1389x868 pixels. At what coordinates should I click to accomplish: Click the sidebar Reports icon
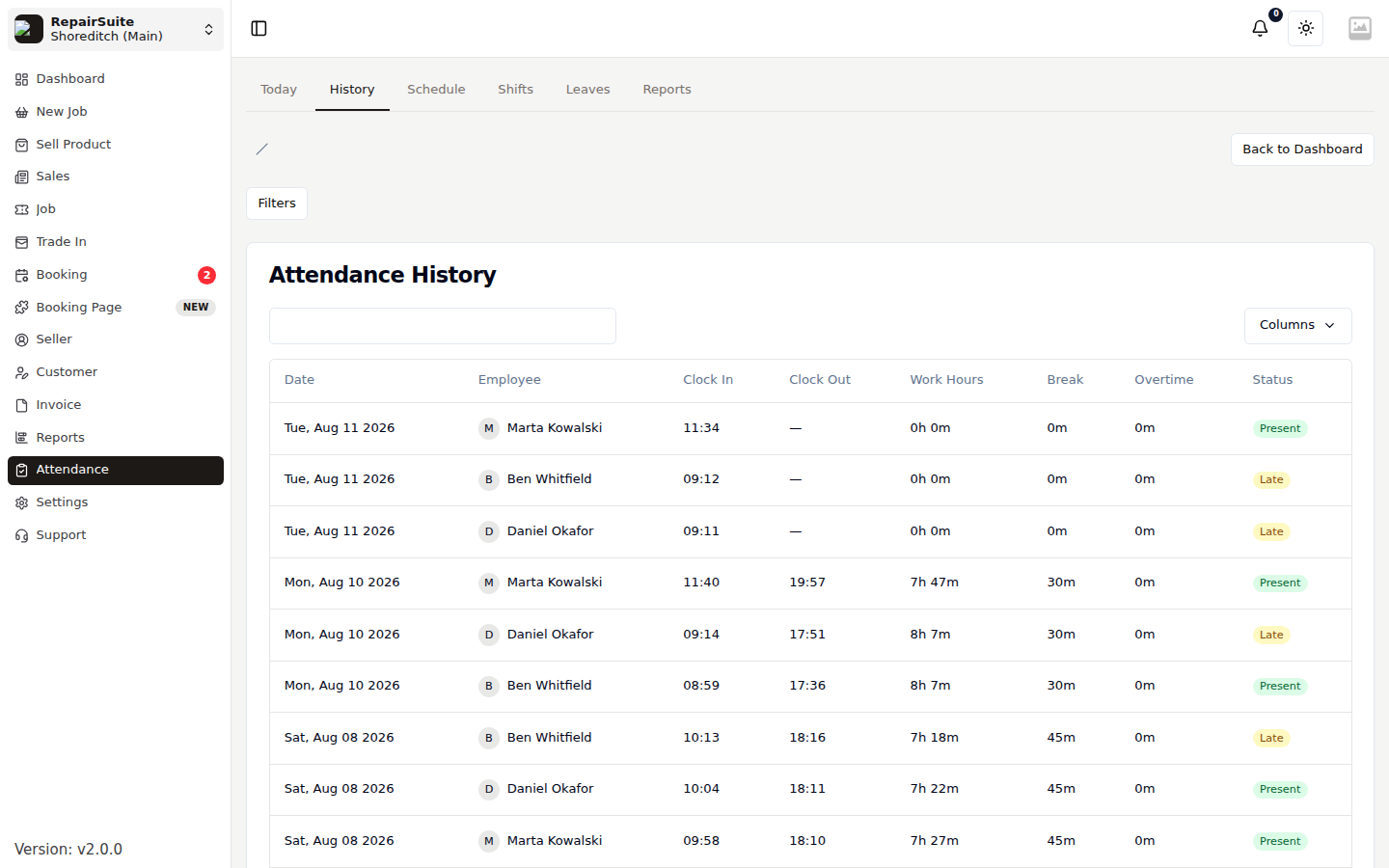coord(21,438)
